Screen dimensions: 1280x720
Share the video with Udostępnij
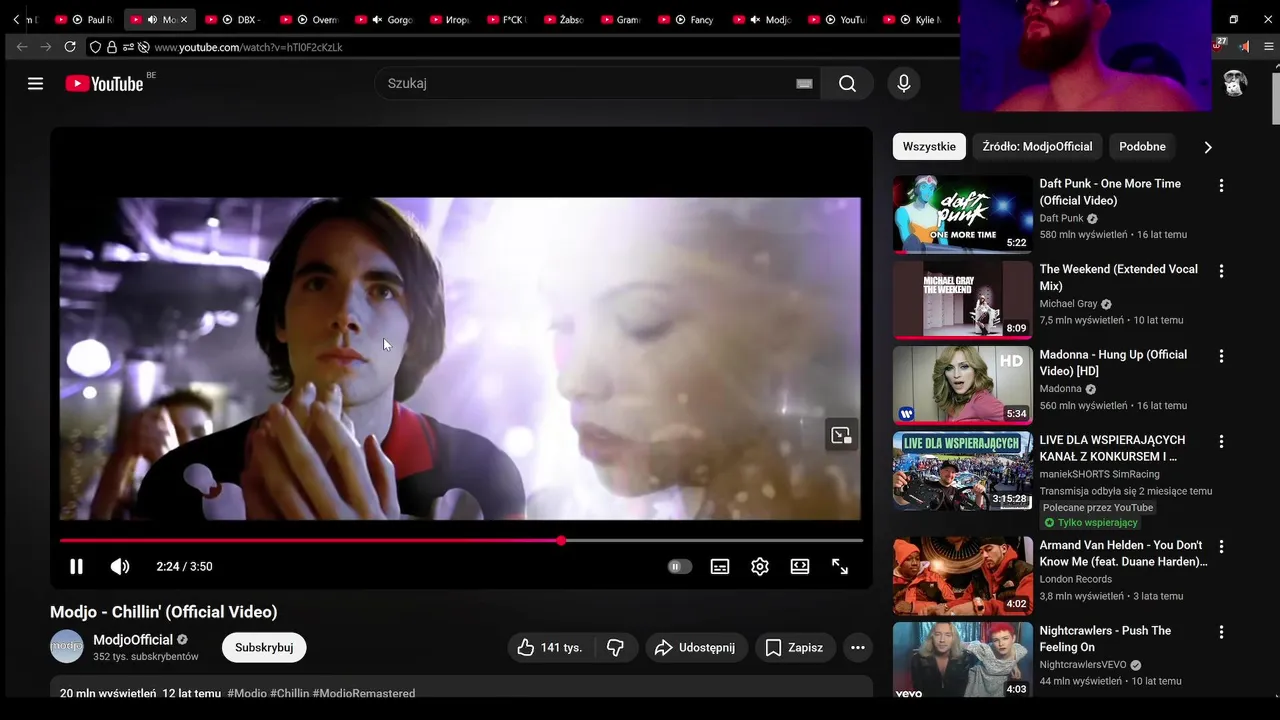click(695, 648)
